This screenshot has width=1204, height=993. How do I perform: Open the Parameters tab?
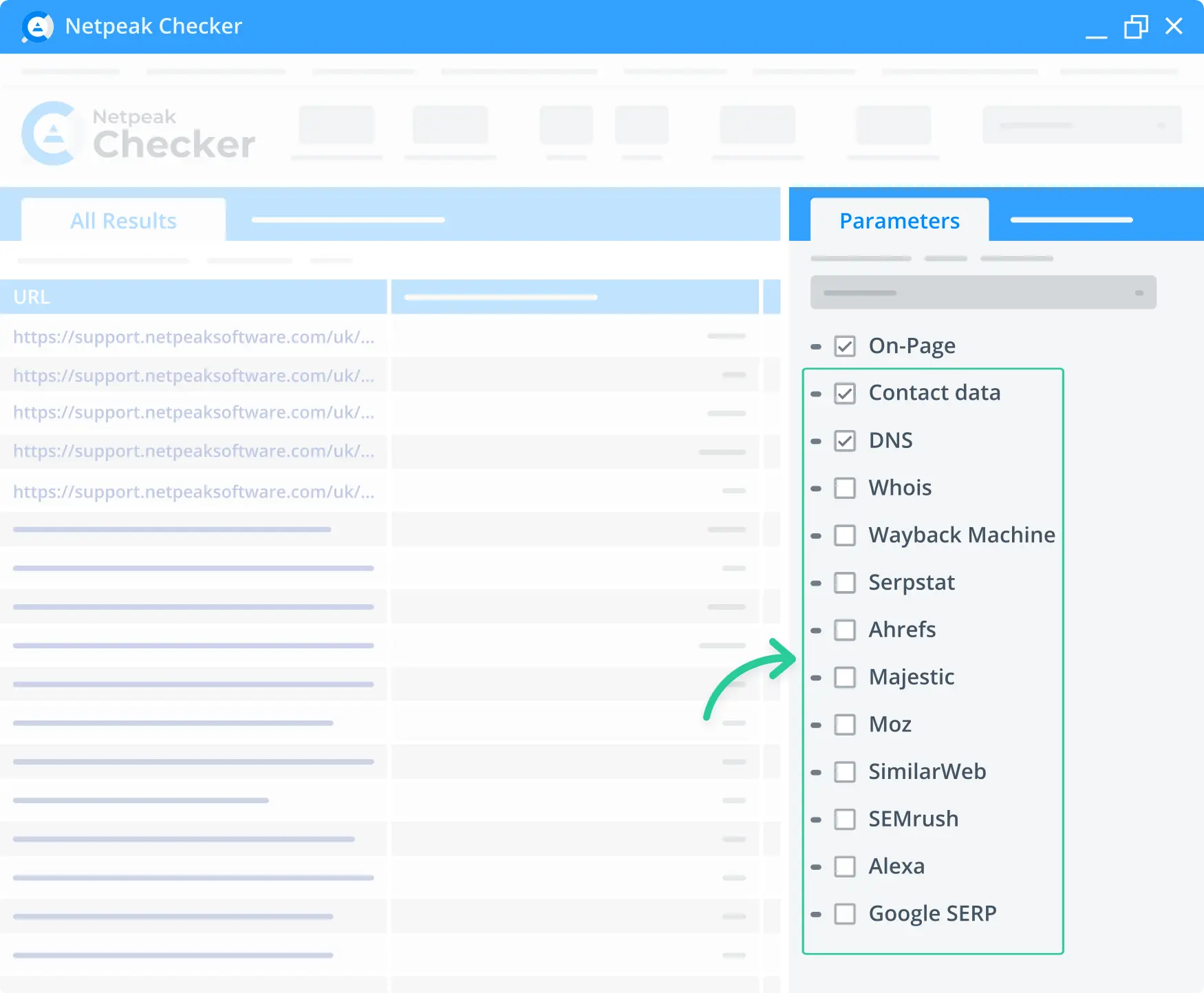coord(899,220)
